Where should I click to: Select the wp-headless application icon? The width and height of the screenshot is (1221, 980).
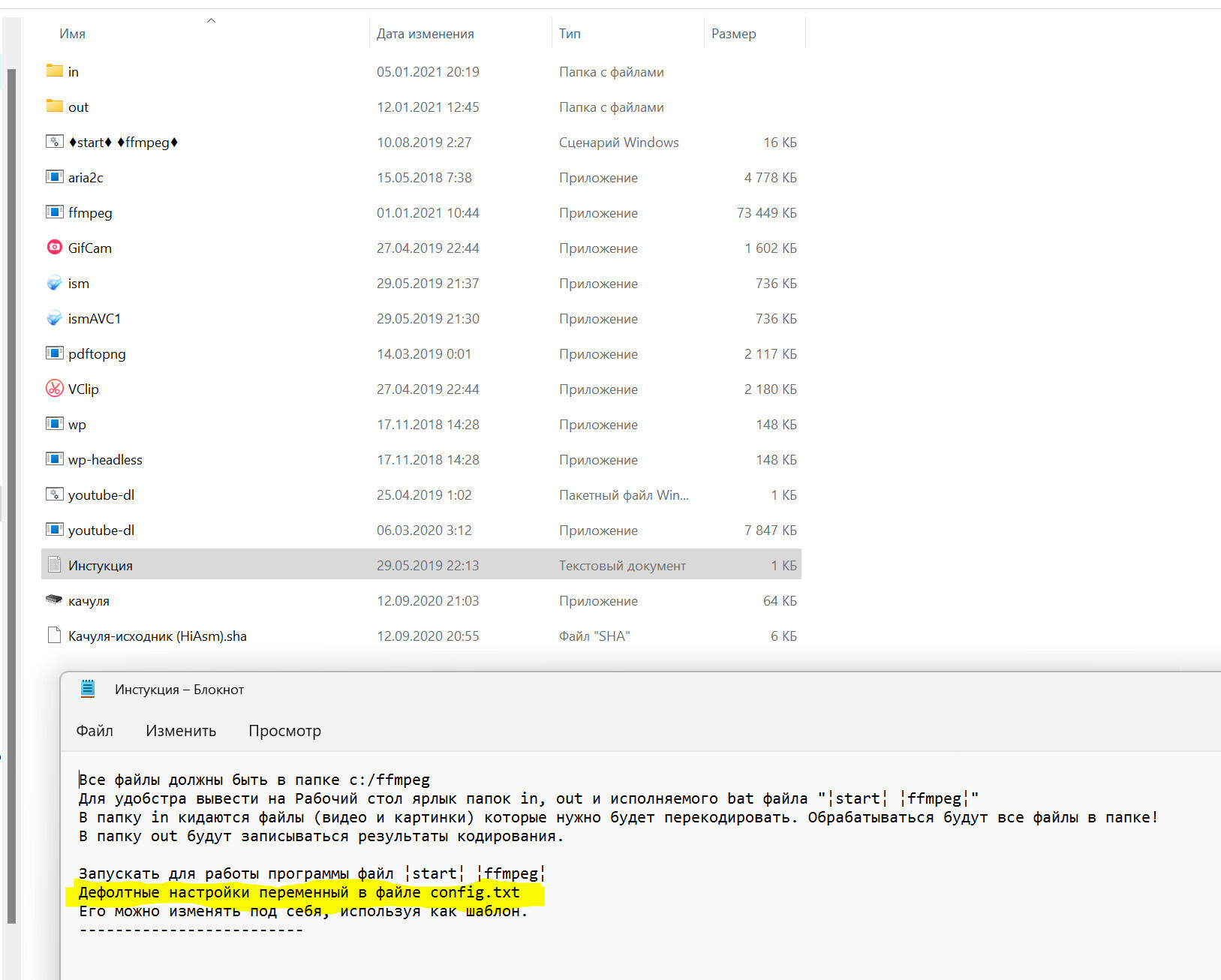(54, 458)
